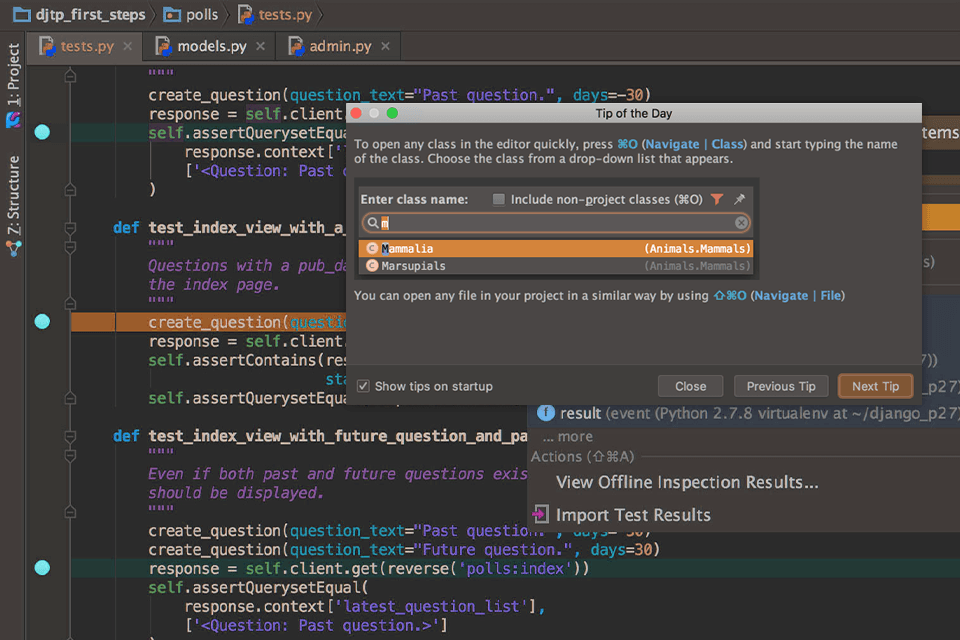Click the Import Test Results icon
This screenshot has width=960, height=640.
[x=540, y=514]
